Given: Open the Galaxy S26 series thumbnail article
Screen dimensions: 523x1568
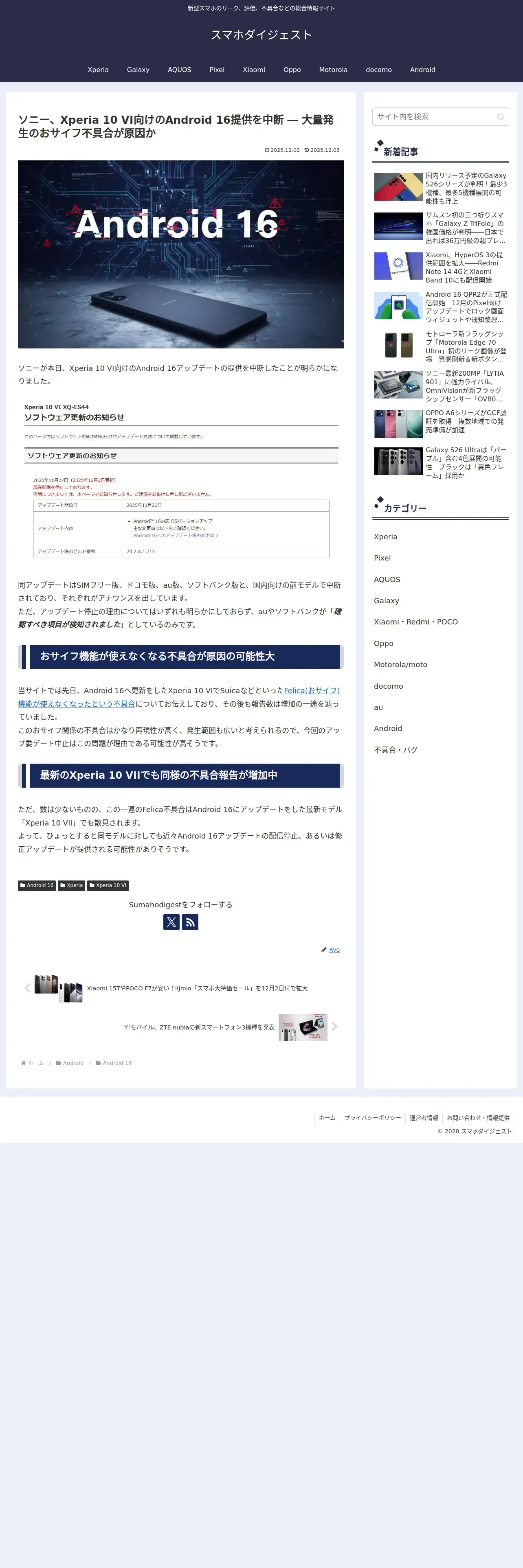Looking at the screenshot, I should (x=398, y=187).
